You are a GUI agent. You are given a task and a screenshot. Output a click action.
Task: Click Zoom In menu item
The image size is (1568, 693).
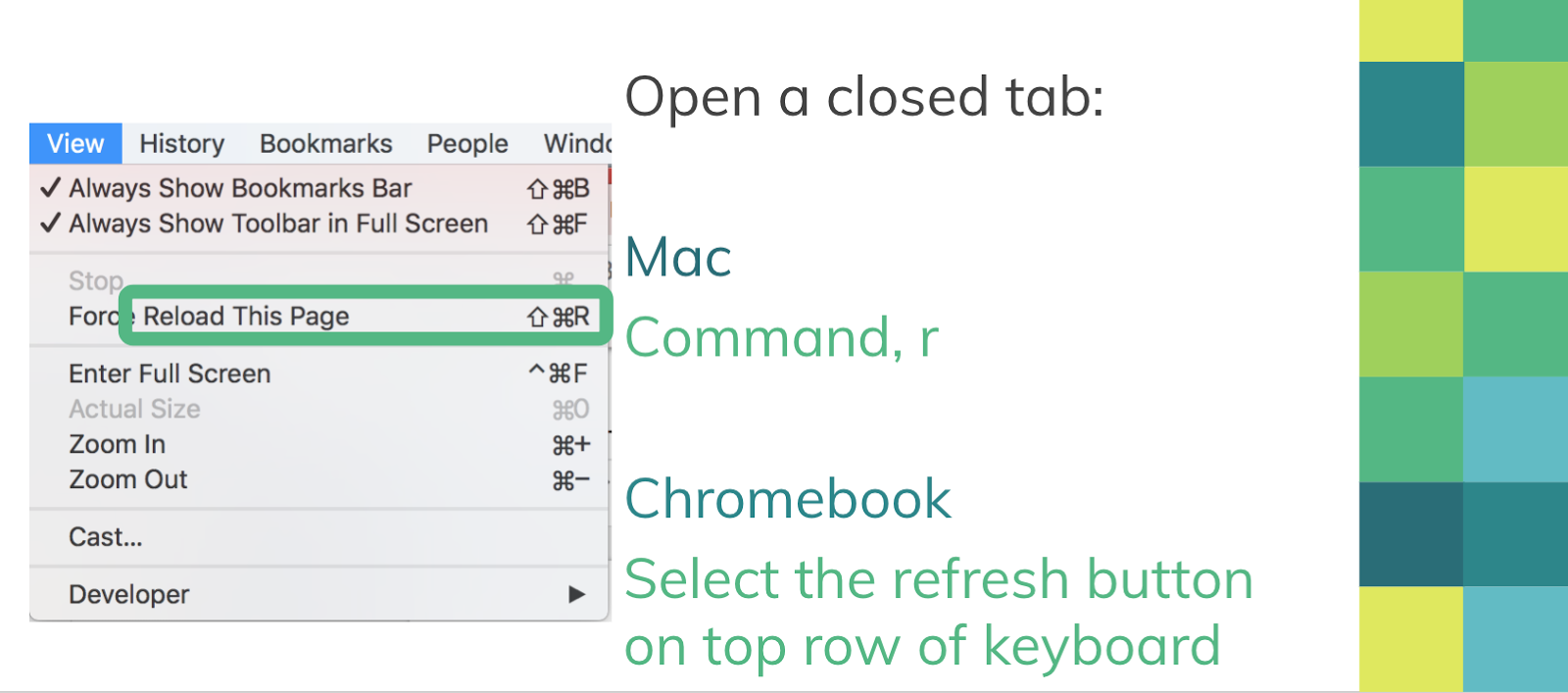tap(118, 444)
